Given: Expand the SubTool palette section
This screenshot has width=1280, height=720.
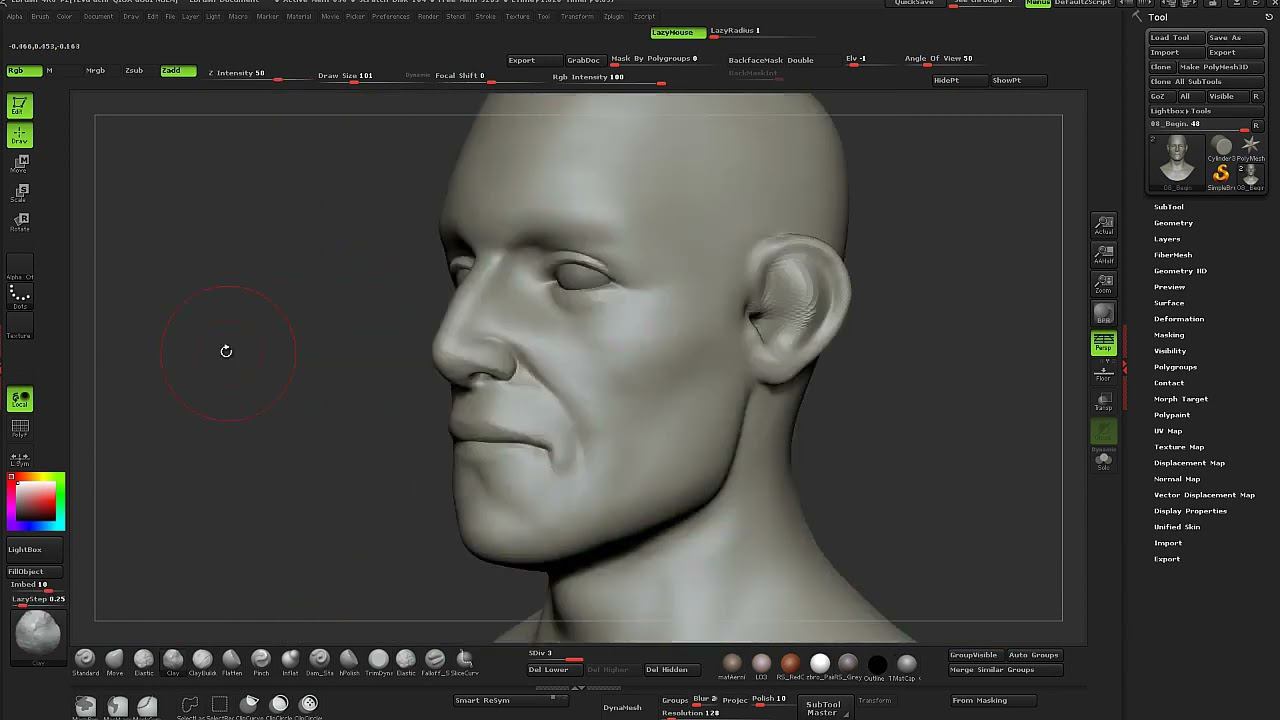Looking at the screenshot, I should [1168, 207].
